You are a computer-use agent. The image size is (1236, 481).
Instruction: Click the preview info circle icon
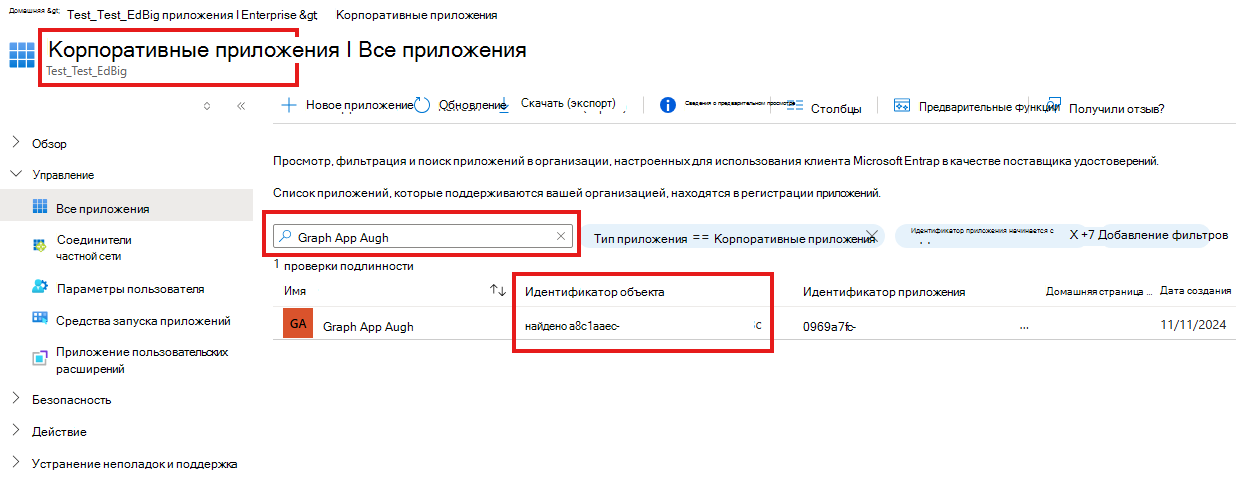(x=667, y=105)
